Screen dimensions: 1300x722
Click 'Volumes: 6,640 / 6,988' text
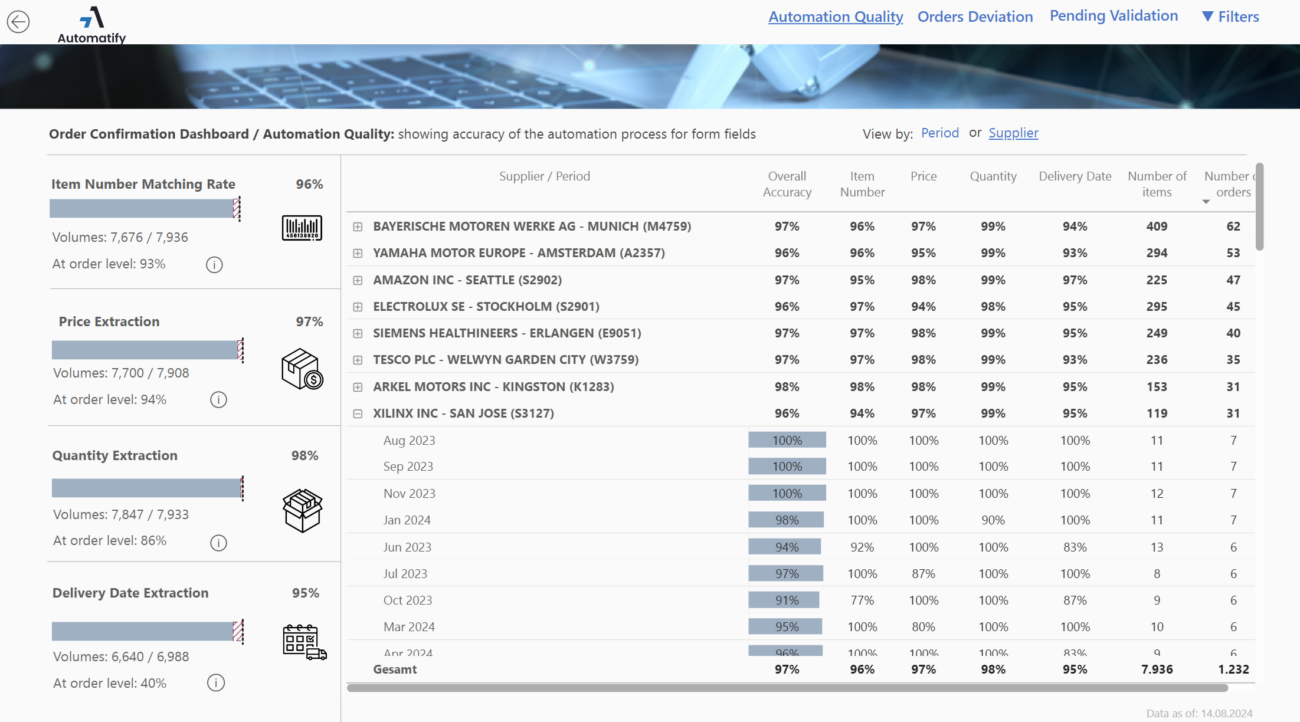[x=121, y=657]
